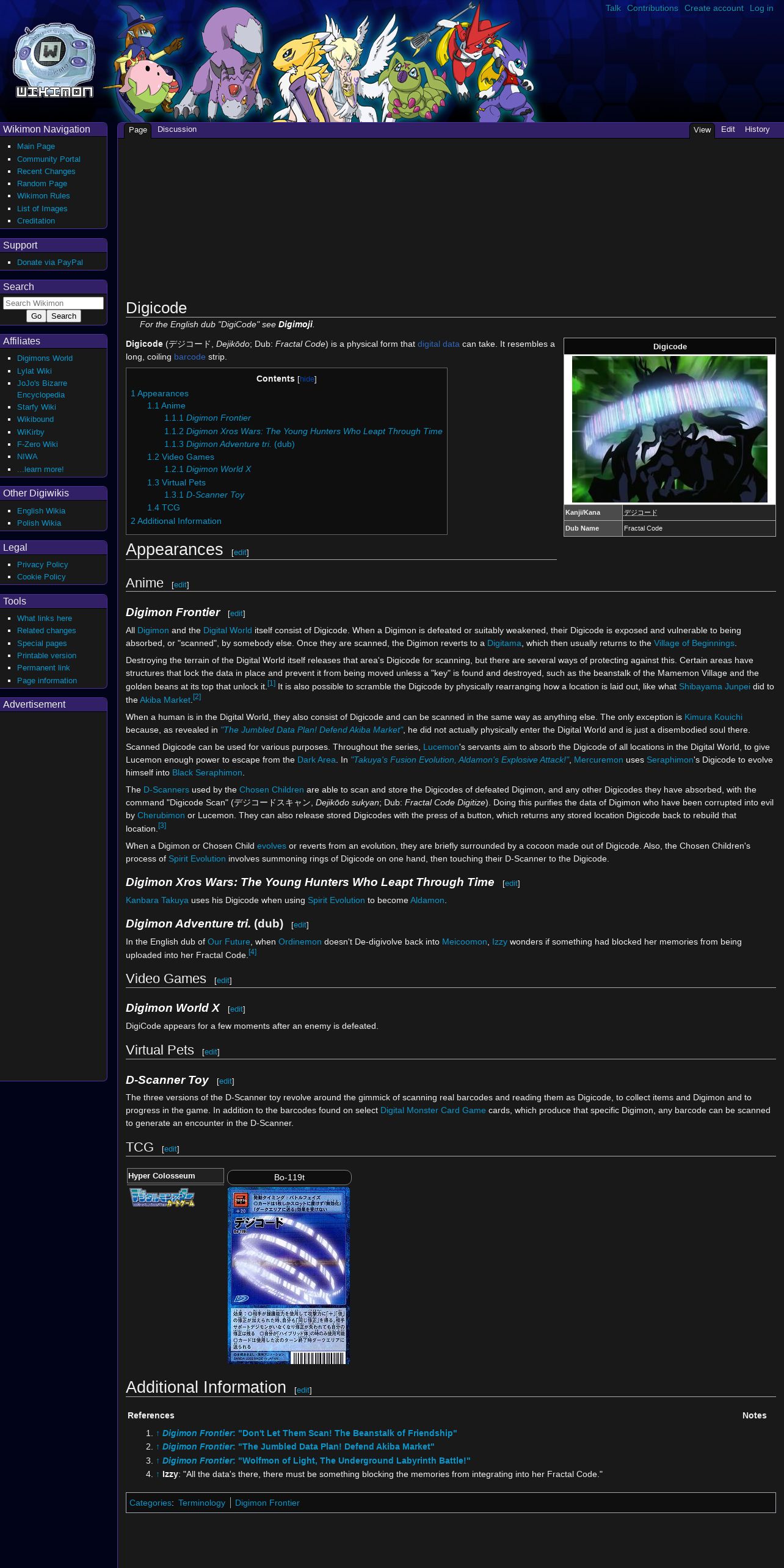Open Creditation link
This screenshot has width=784, height=1568.
(36, 221)
